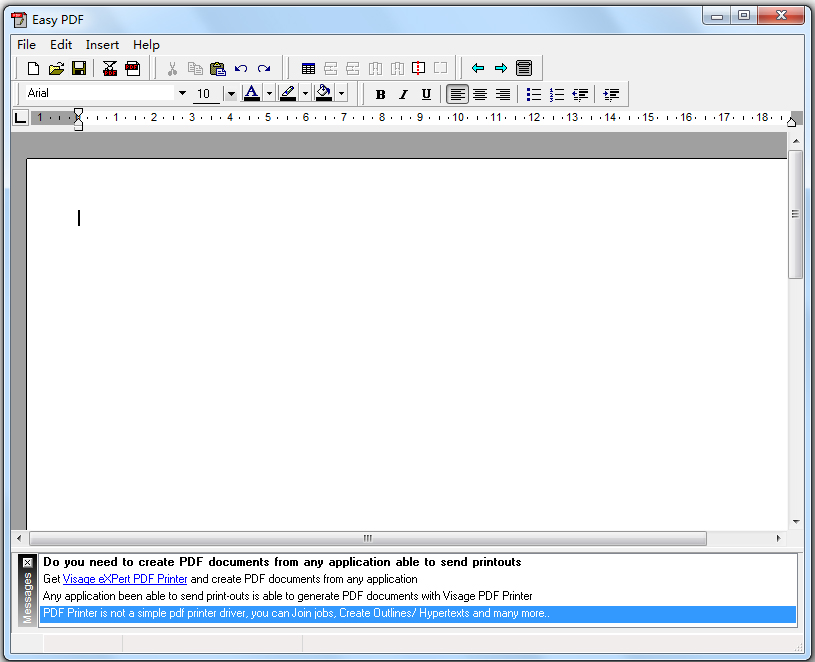Save the document with floppy icon
815x662 pixels.
click(79, 68)
